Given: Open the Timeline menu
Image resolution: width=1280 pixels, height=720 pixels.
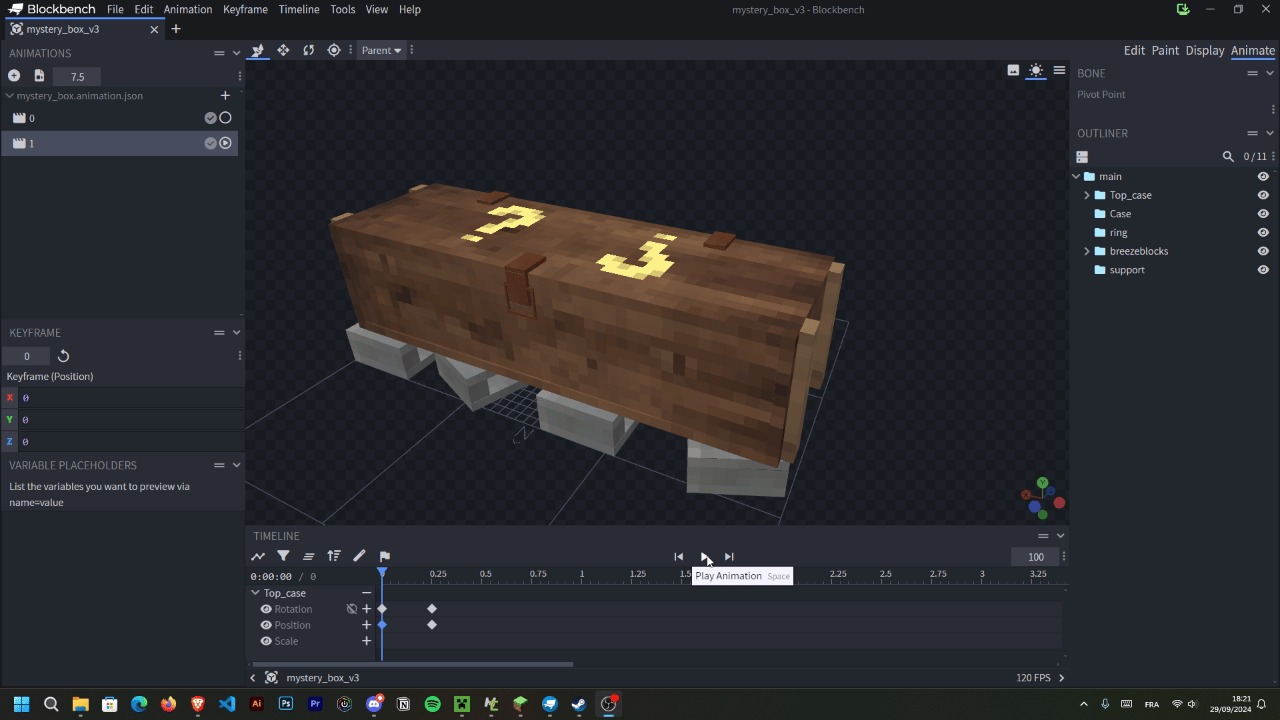Looking at the screenshot, I should tap(299, 9).
